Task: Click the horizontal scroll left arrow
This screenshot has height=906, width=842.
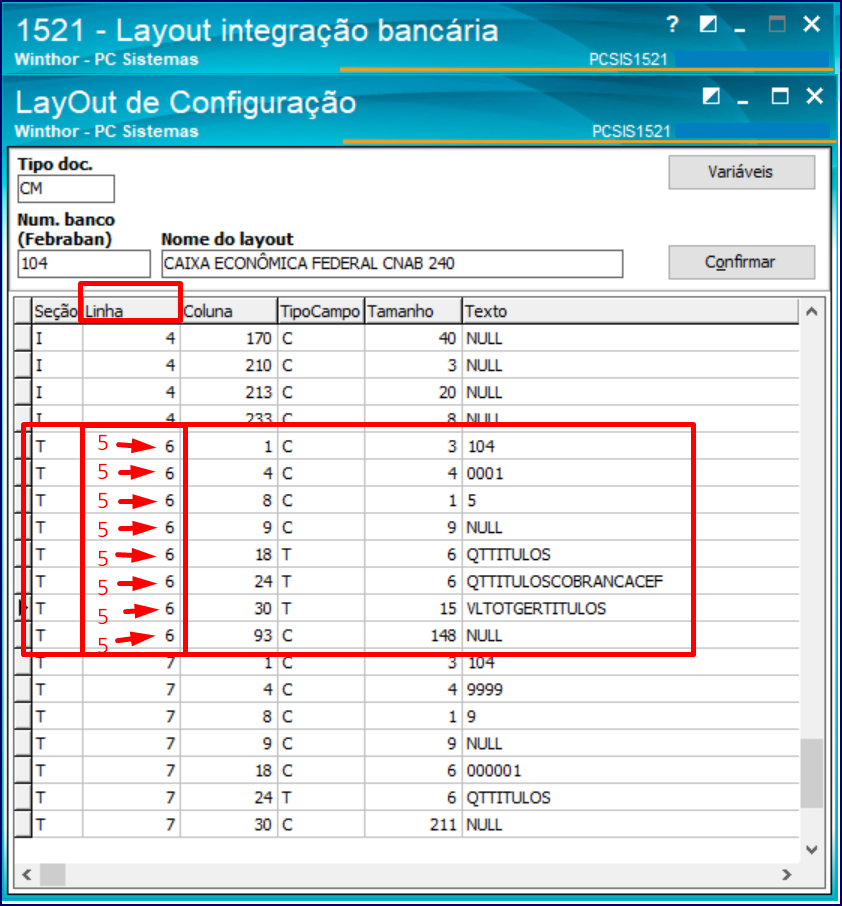Action: point(27,875)
